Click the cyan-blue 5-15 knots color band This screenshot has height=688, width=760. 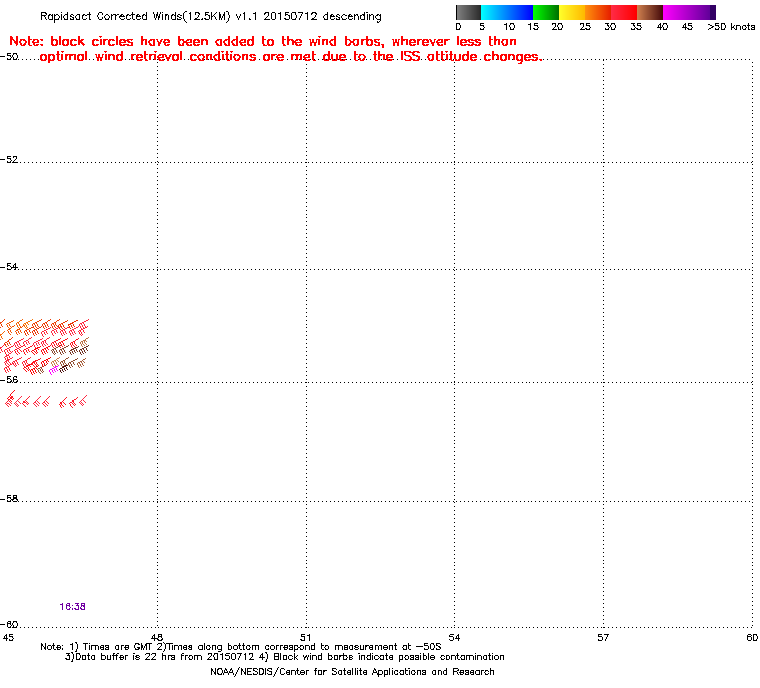coord(507,12)
